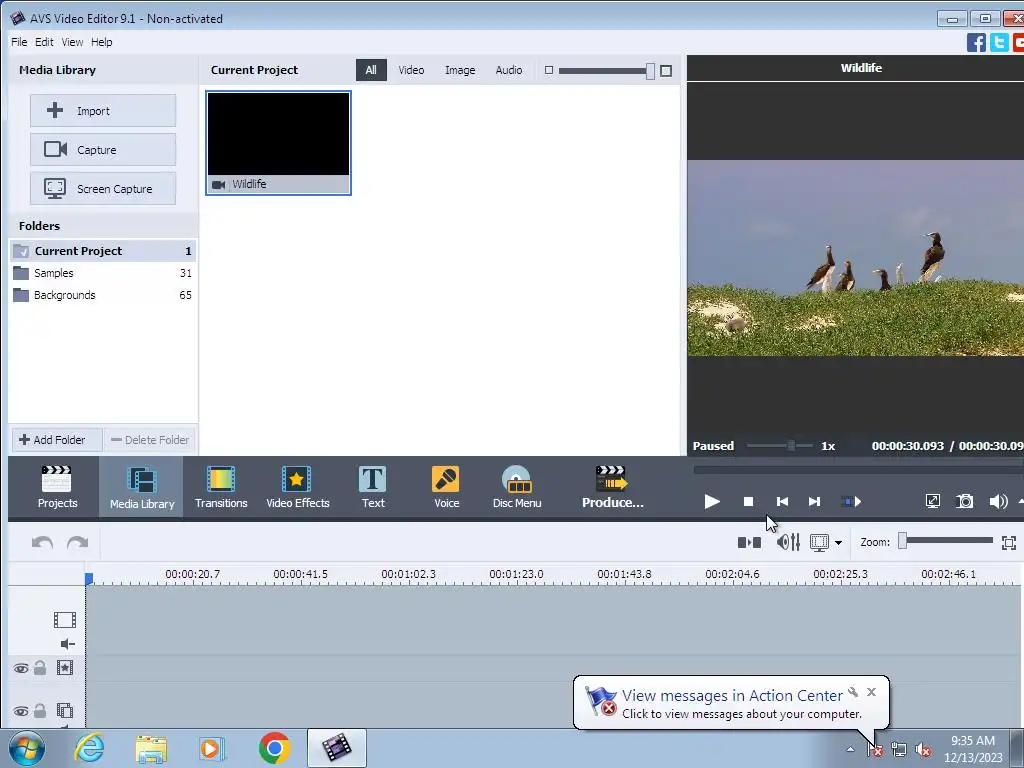
Task: Toggle visibility eye of video effects track
Action: click(21, 668)
